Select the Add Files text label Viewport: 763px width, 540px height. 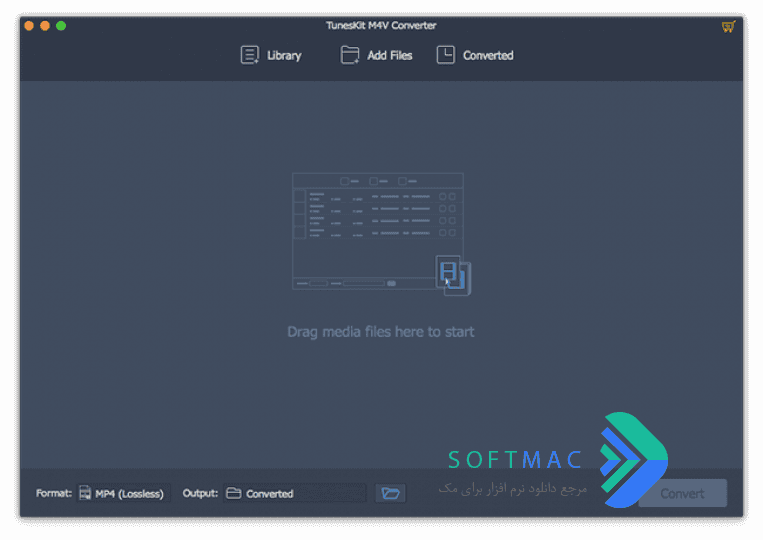coord(390,55)
